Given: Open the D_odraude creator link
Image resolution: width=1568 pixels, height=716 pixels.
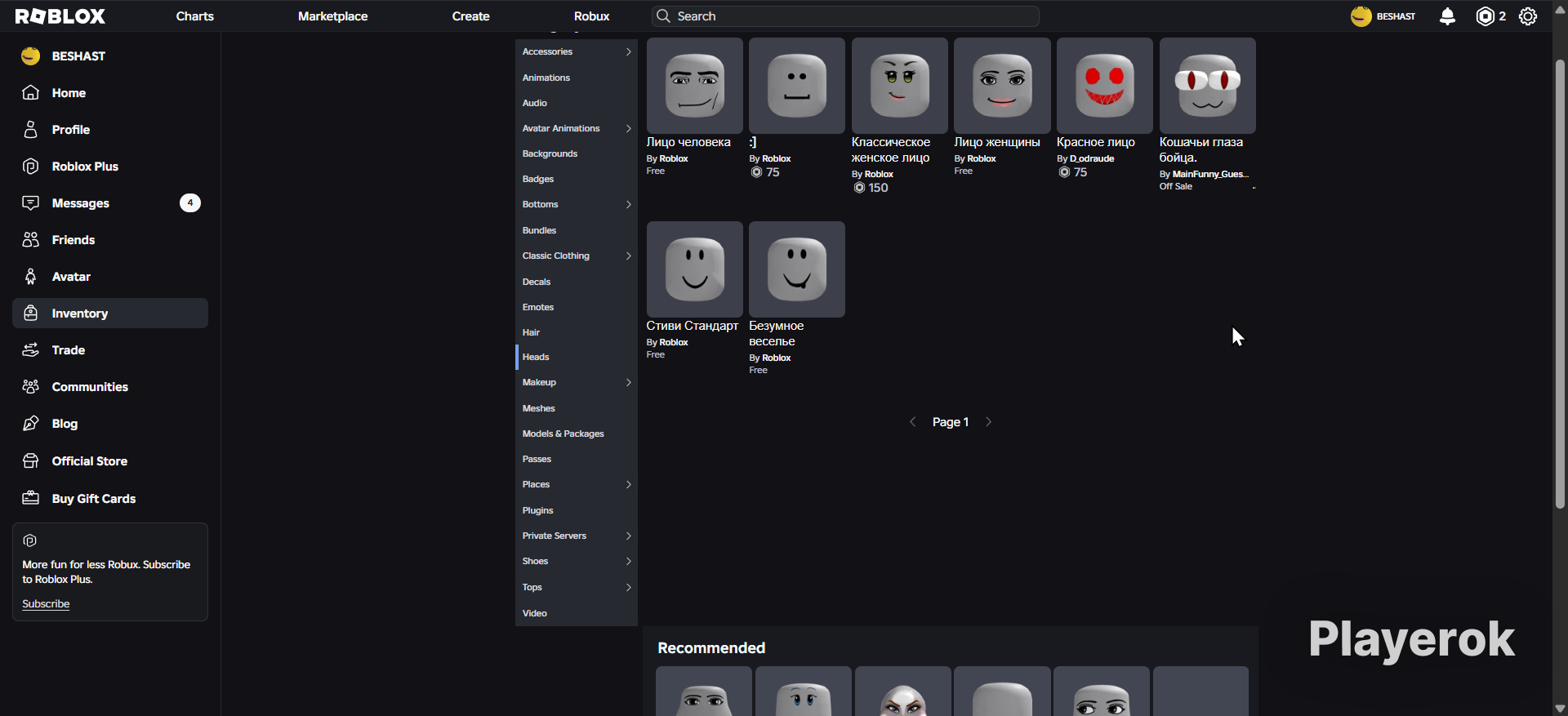Looking at the screenshot, I should tap(1092, 158).
